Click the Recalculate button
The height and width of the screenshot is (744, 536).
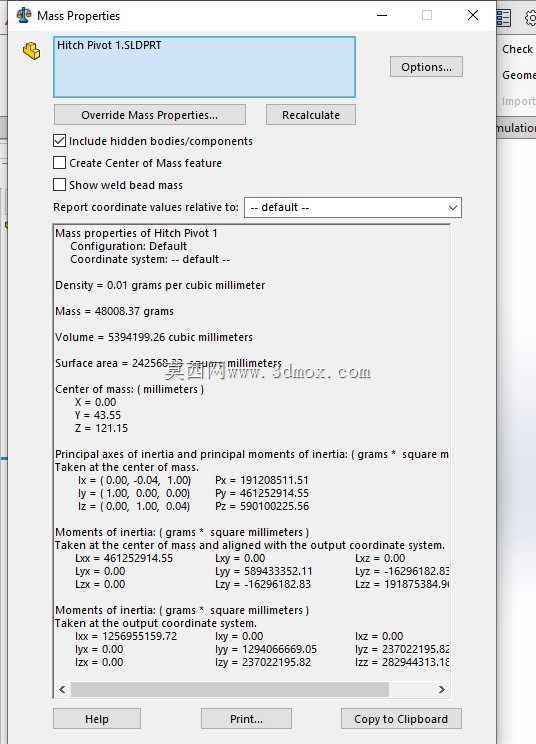coord(311,115)
